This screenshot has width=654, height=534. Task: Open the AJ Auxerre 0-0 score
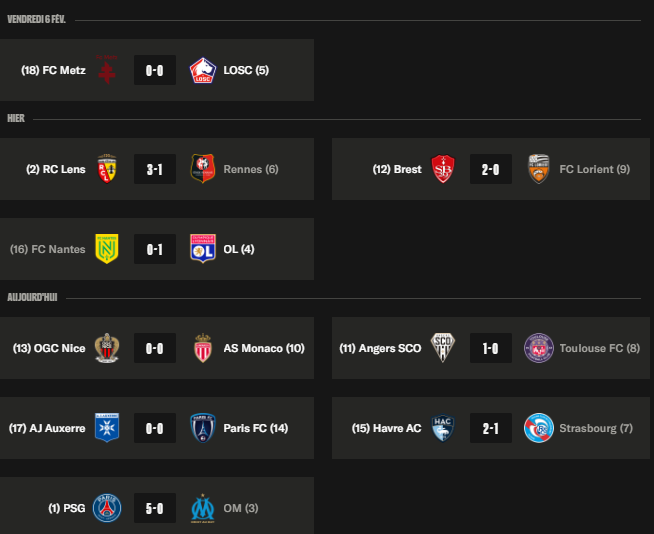155,428
